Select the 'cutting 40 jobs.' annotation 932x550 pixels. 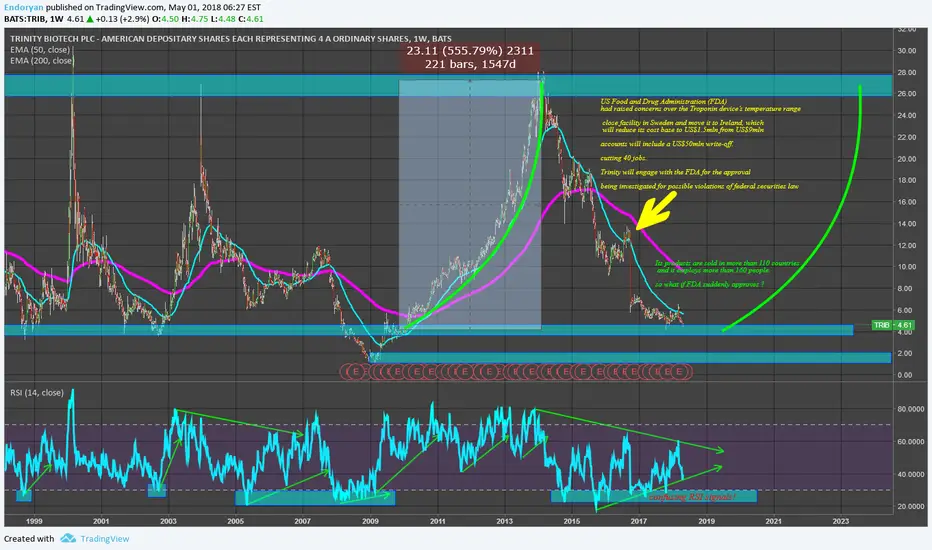point(624,158)
